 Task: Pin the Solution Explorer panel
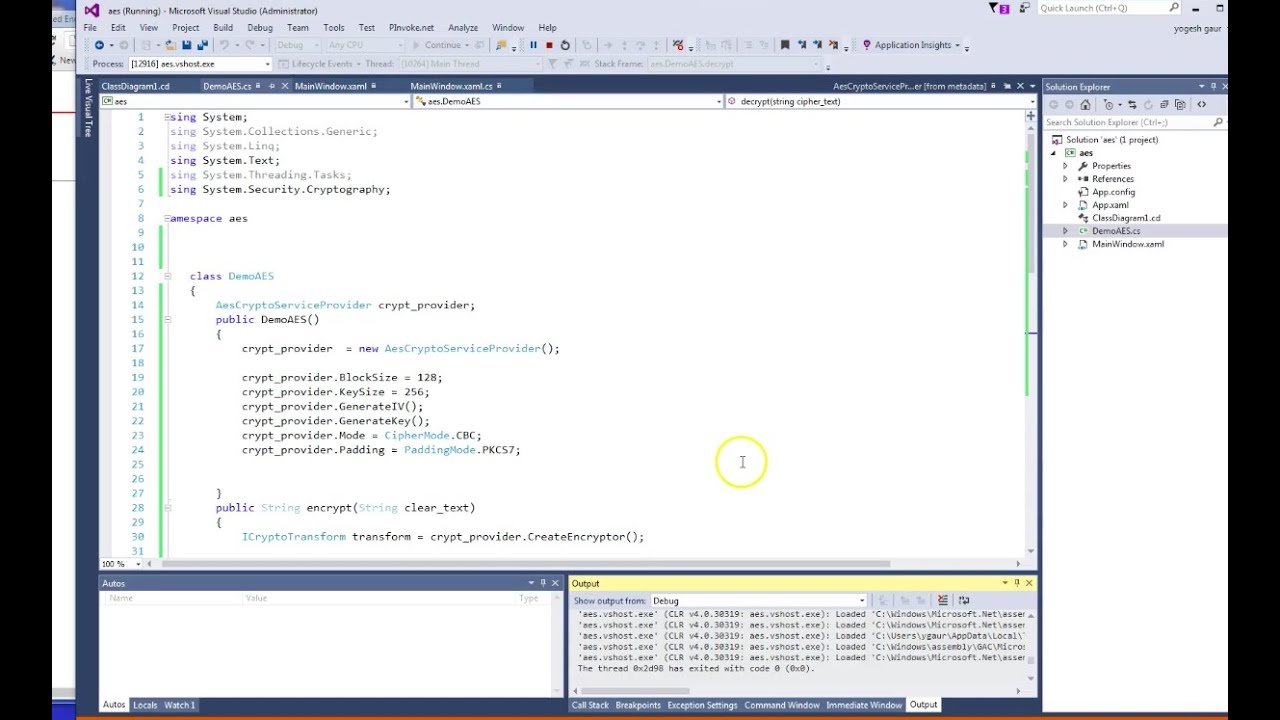[x=1213, y=86]
